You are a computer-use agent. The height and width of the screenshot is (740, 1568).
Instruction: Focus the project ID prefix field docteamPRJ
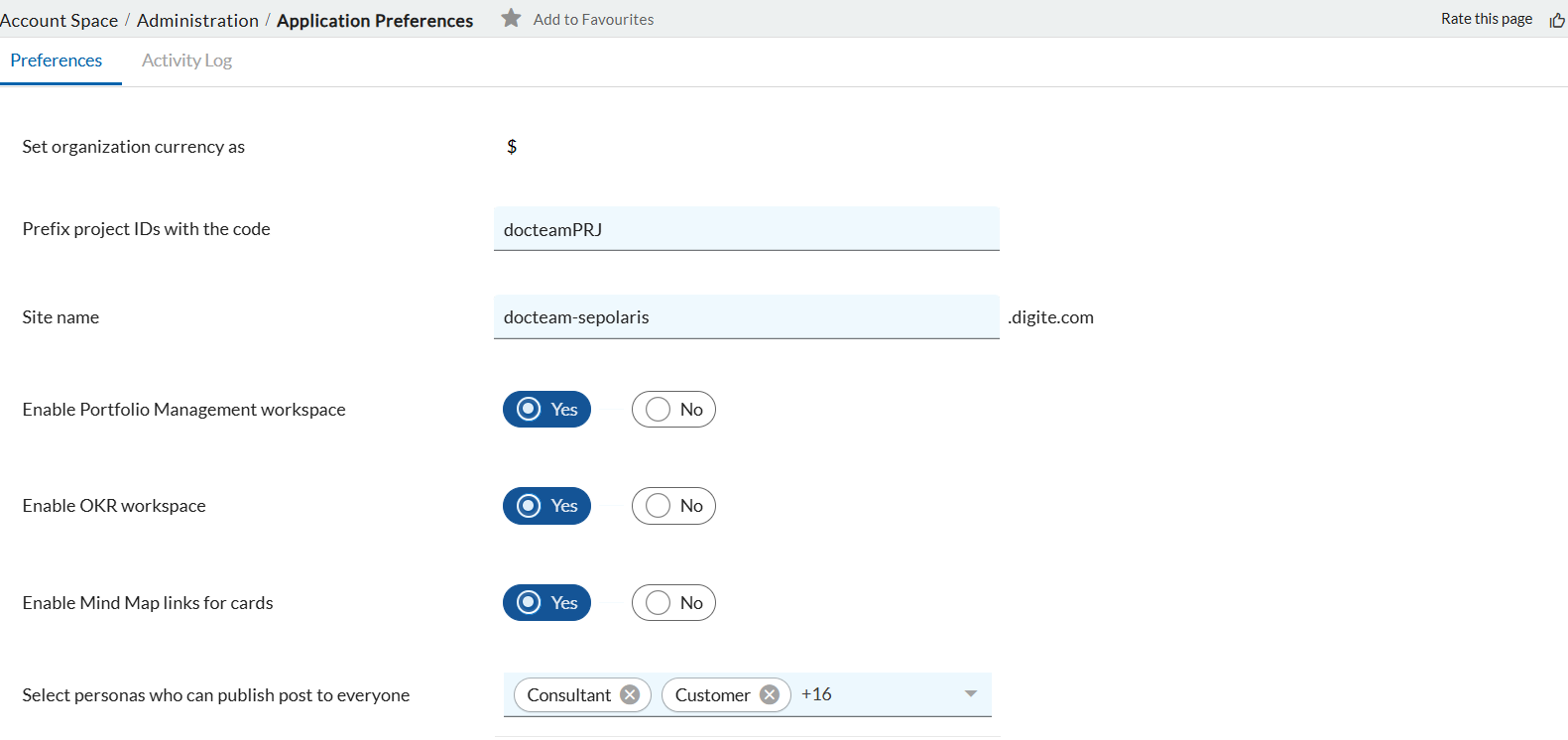[746, 229]
